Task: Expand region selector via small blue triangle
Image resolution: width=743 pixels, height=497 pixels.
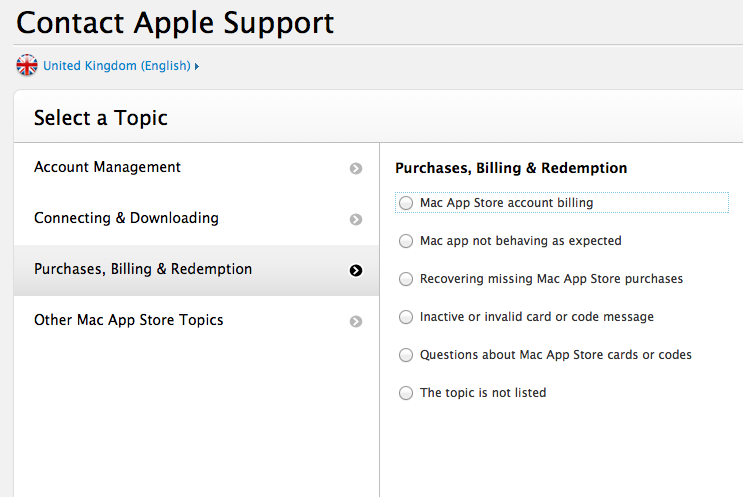Action: 197,66
